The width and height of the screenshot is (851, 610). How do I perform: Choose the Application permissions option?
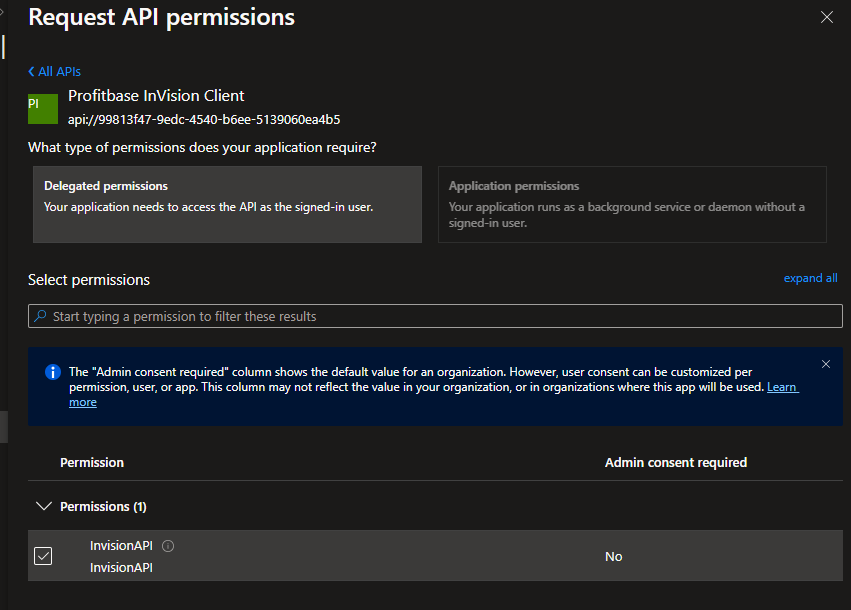[632, 204]
